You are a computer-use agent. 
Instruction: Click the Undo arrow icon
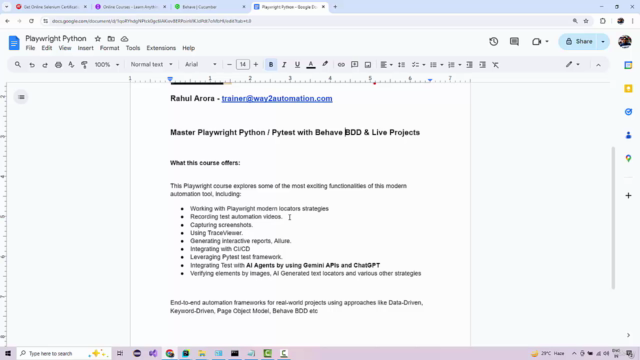point(31,64)
